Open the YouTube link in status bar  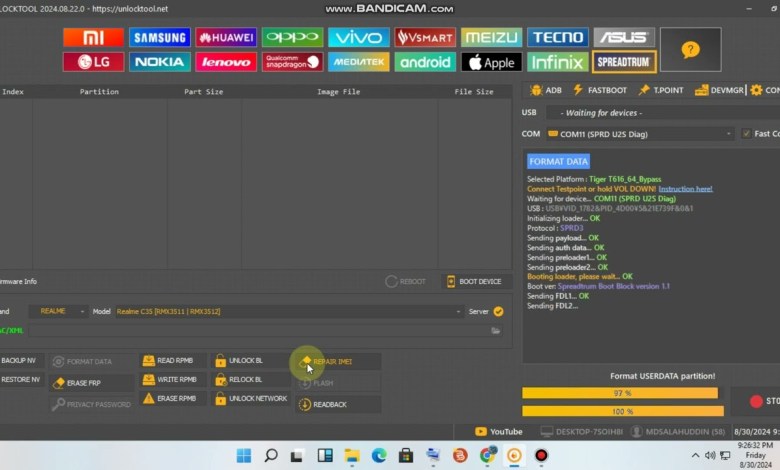click(499, 432)
